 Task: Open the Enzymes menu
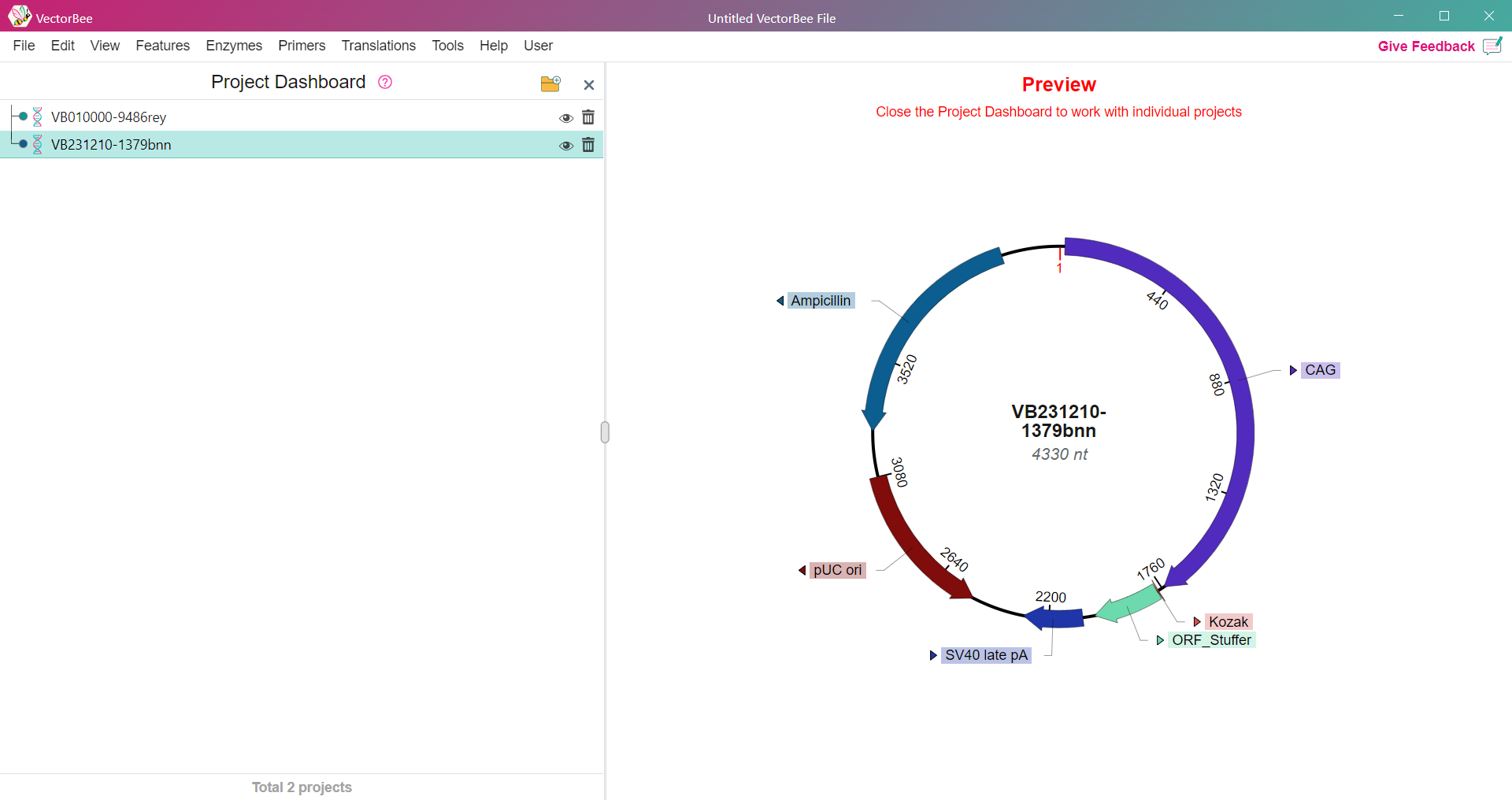(x=234, y=46)
